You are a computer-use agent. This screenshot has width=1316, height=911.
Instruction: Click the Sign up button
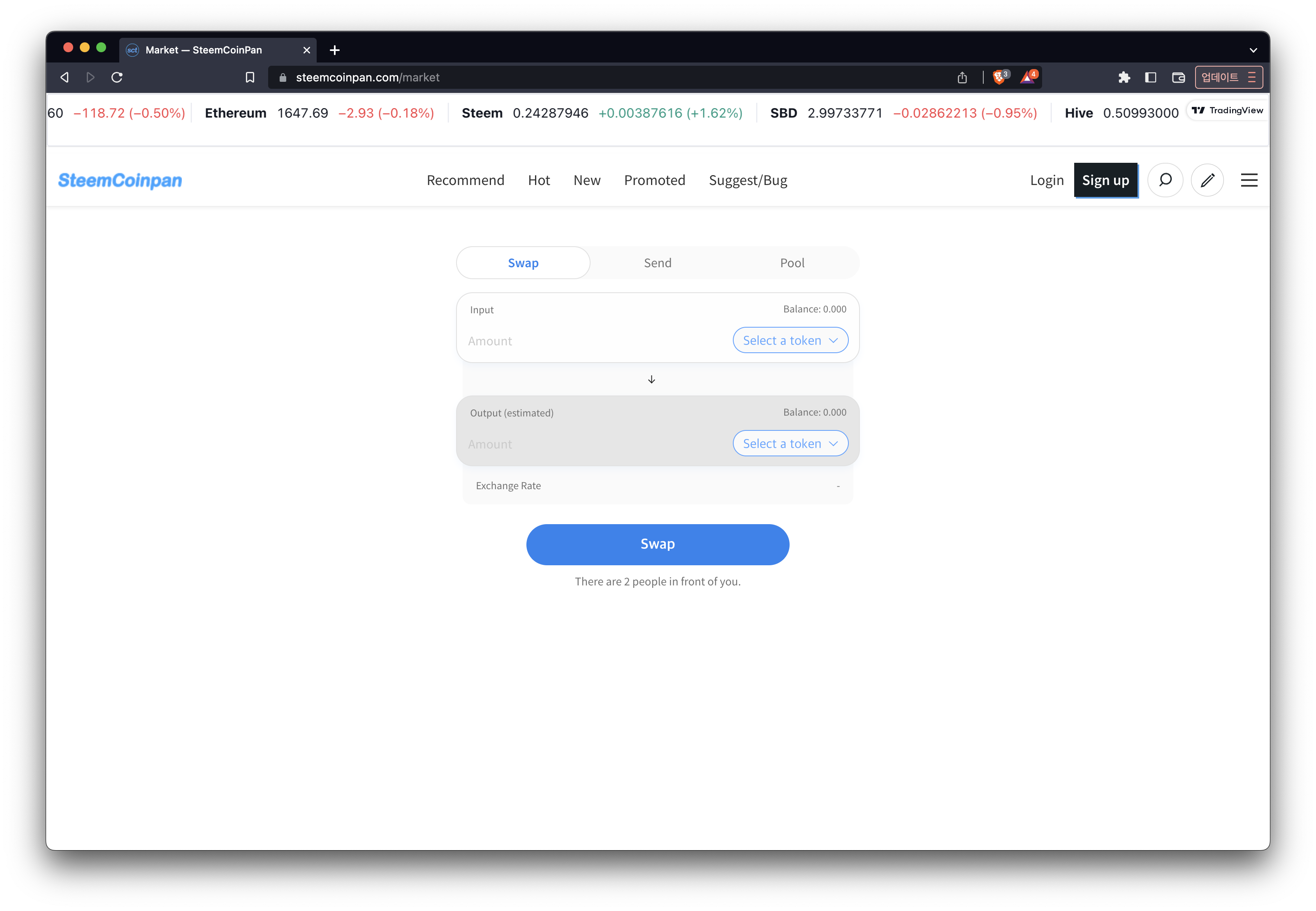(1105, 180)
